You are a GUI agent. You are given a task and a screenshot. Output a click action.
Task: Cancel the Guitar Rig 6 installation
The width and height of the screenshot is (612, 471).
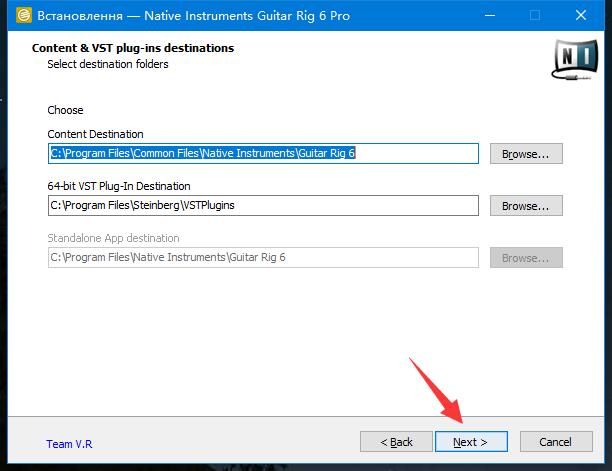(556, 442)
